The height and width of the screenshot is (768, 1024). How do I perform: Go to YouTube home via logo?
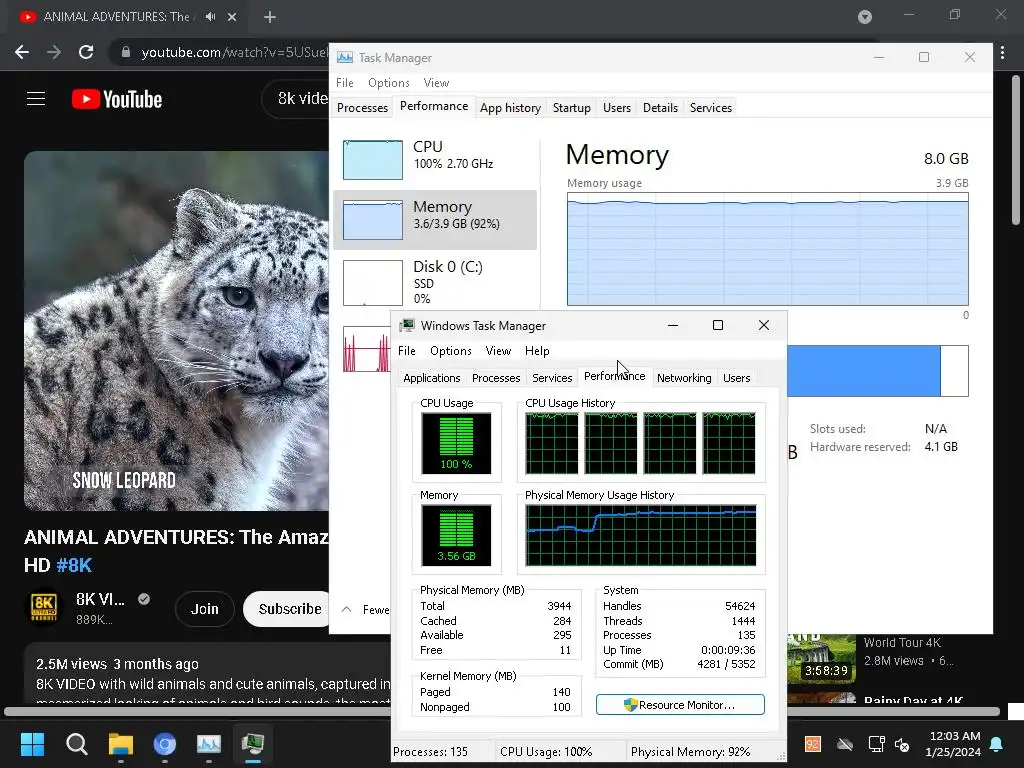point(117,99)
